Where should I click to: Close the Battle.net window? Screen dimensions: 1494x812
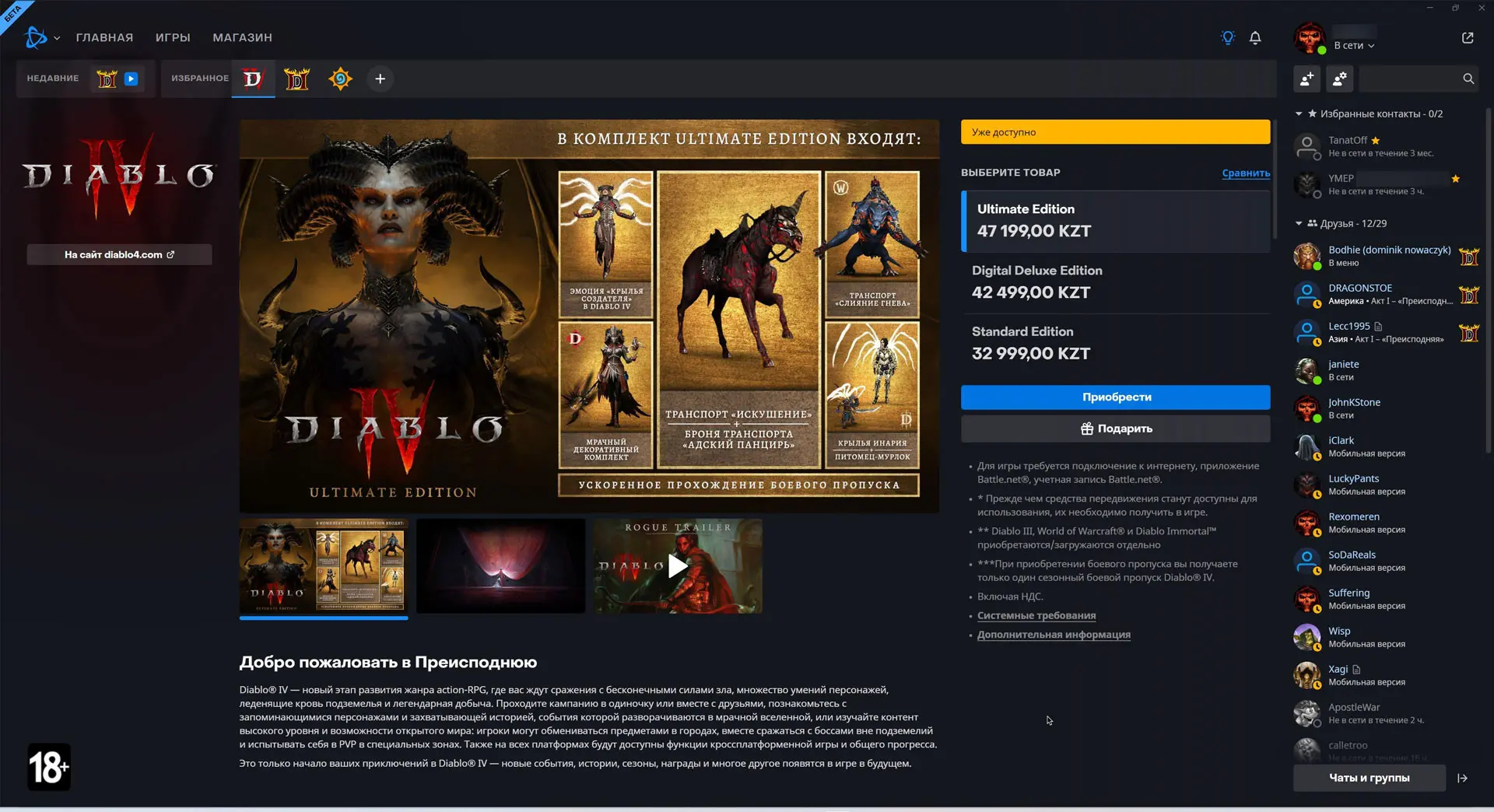pyautogui.click(x=1481, y=8)
